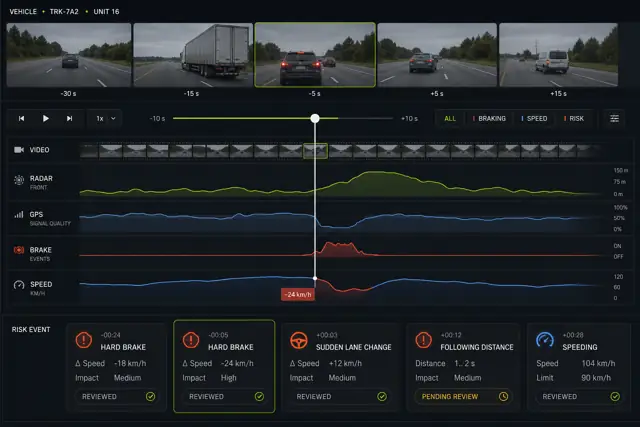
Task: Skip to next event in playback
Action: click(x=69, y=118)
